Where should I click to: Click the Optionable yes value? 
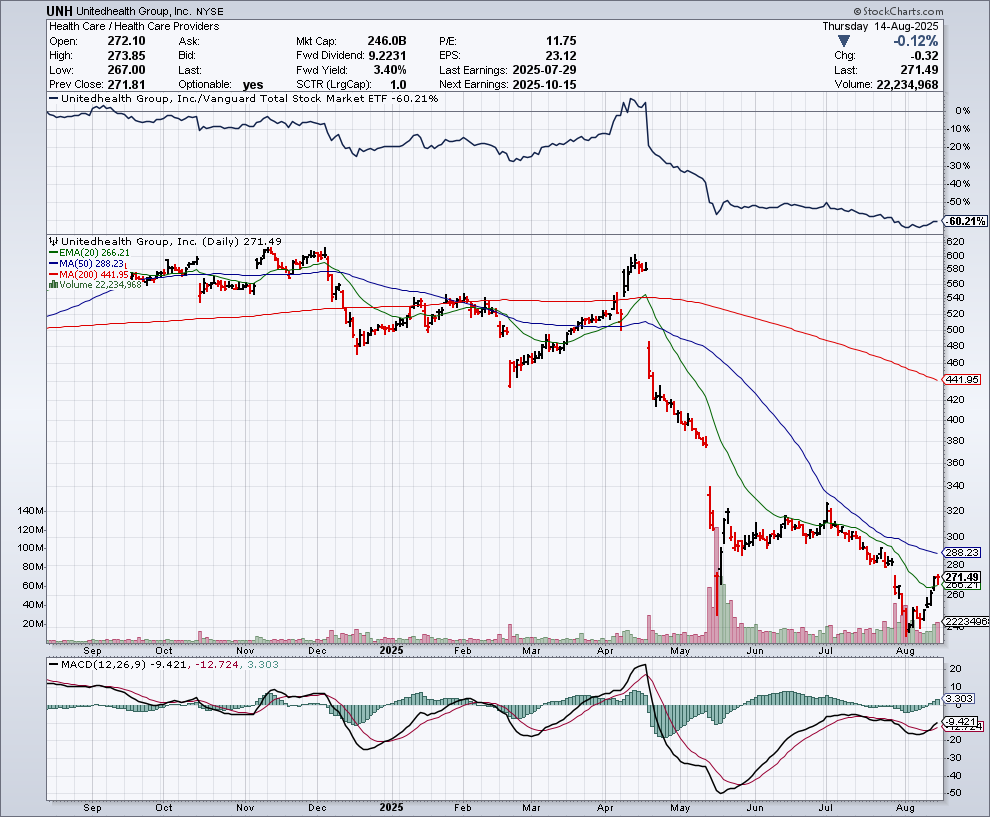(253, 85)
